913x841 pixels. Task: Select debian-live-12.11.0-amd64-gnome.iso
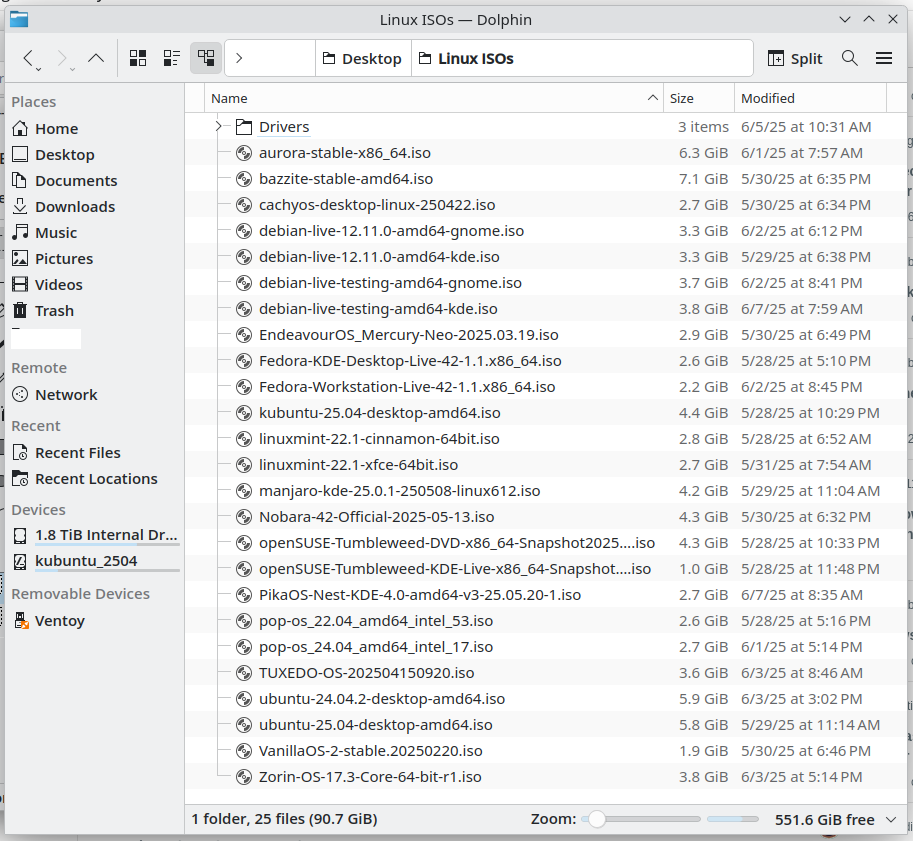coord(391,231)
